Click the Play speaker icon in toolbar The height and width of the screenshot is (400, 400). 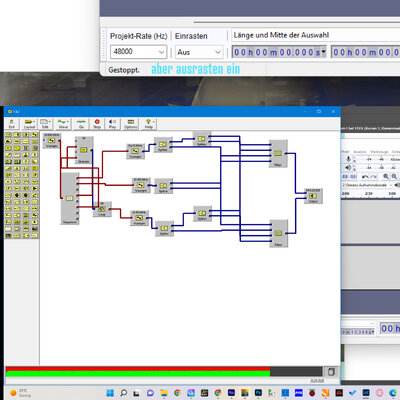point(113,124)
